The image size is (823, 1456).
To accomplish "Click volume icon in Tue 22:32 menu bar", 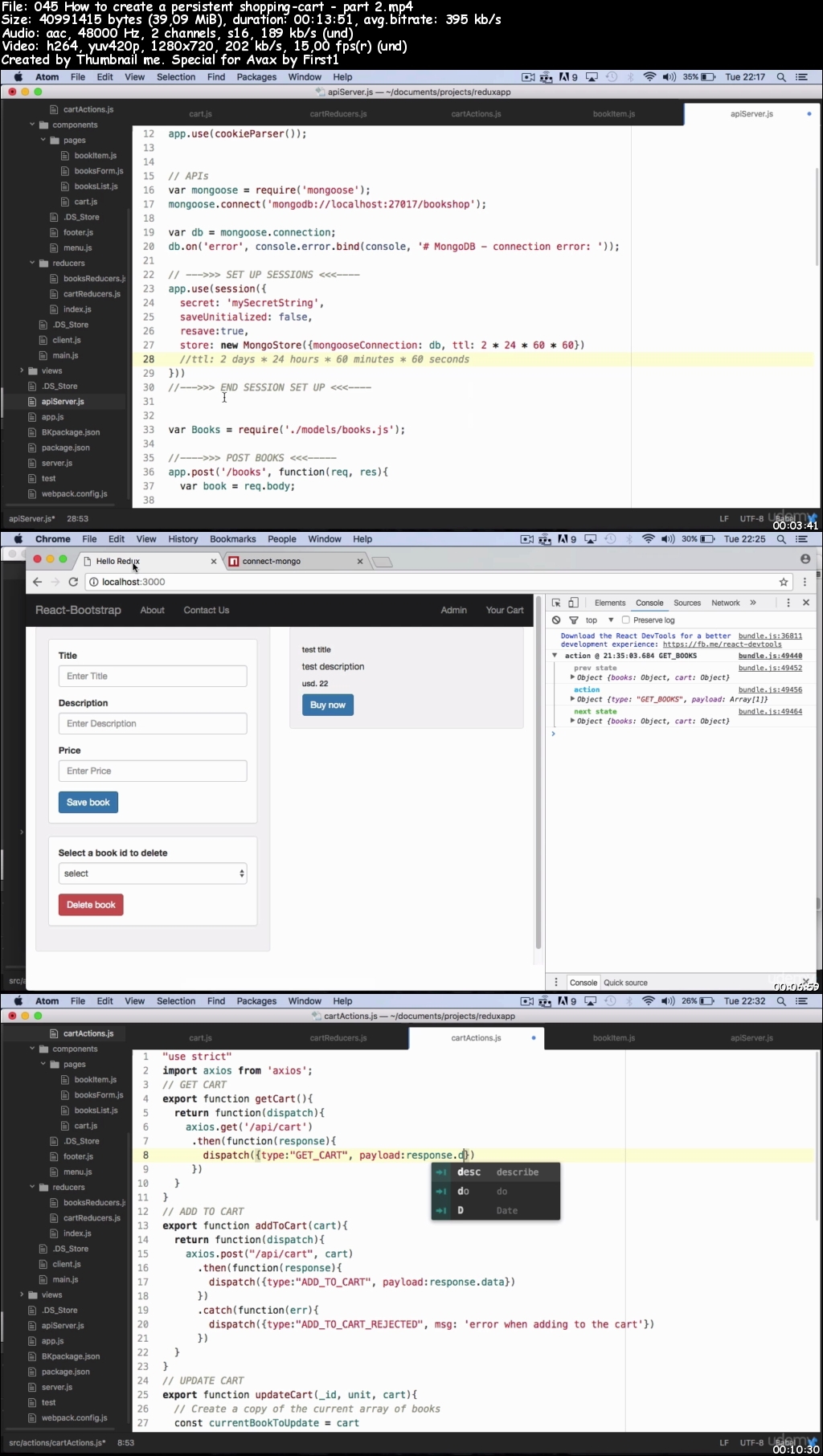I will 669,1001.
